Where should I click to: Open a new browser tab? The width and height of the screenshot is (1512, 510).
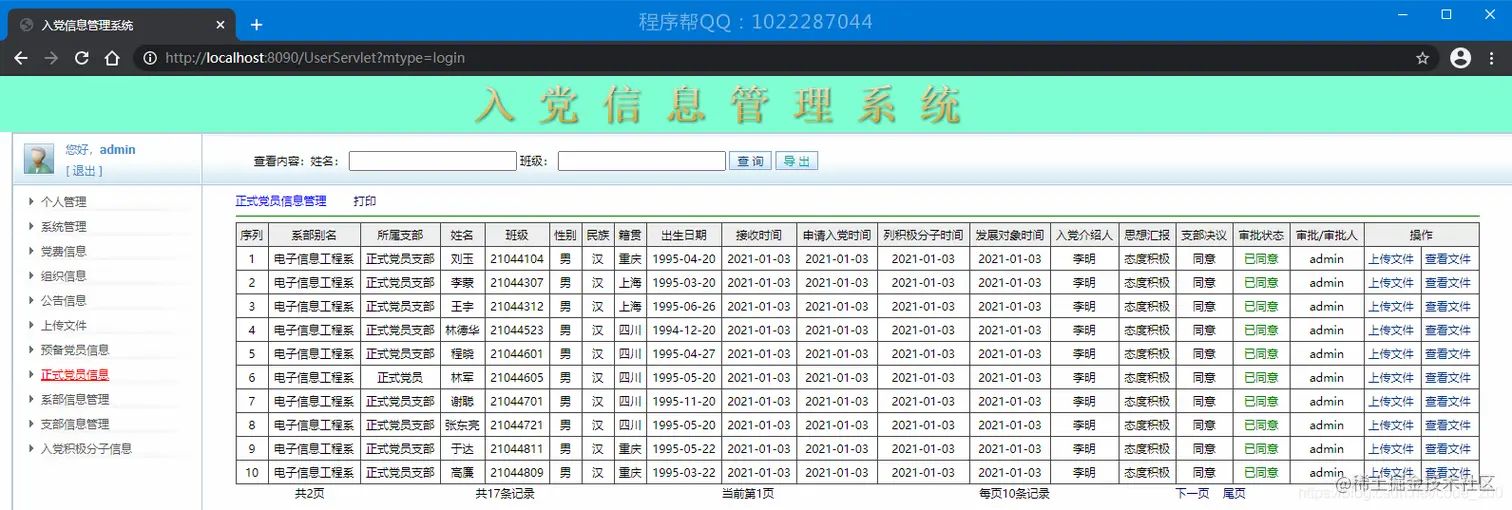tap(256, 24)
